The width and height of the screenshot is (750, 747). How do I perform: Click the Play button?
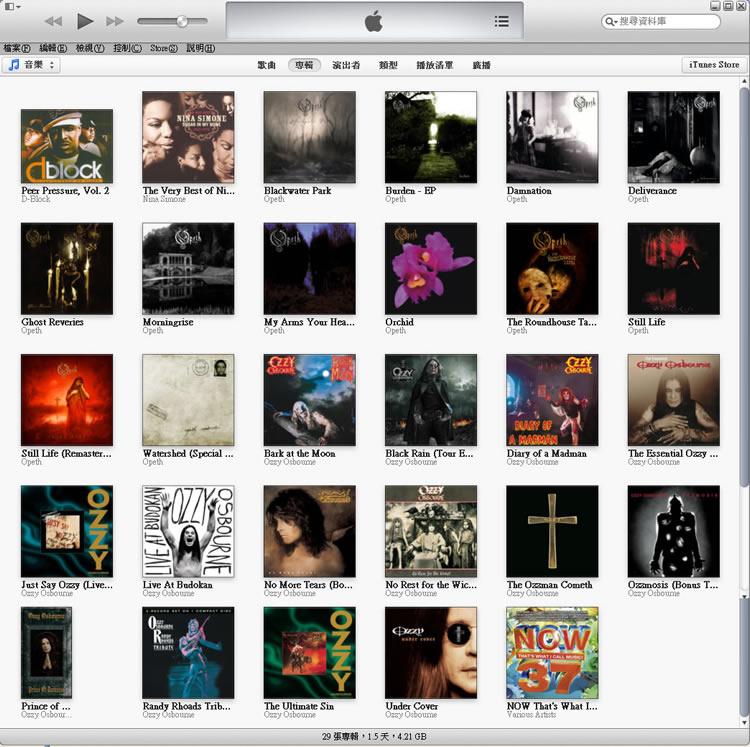point(85,21)
